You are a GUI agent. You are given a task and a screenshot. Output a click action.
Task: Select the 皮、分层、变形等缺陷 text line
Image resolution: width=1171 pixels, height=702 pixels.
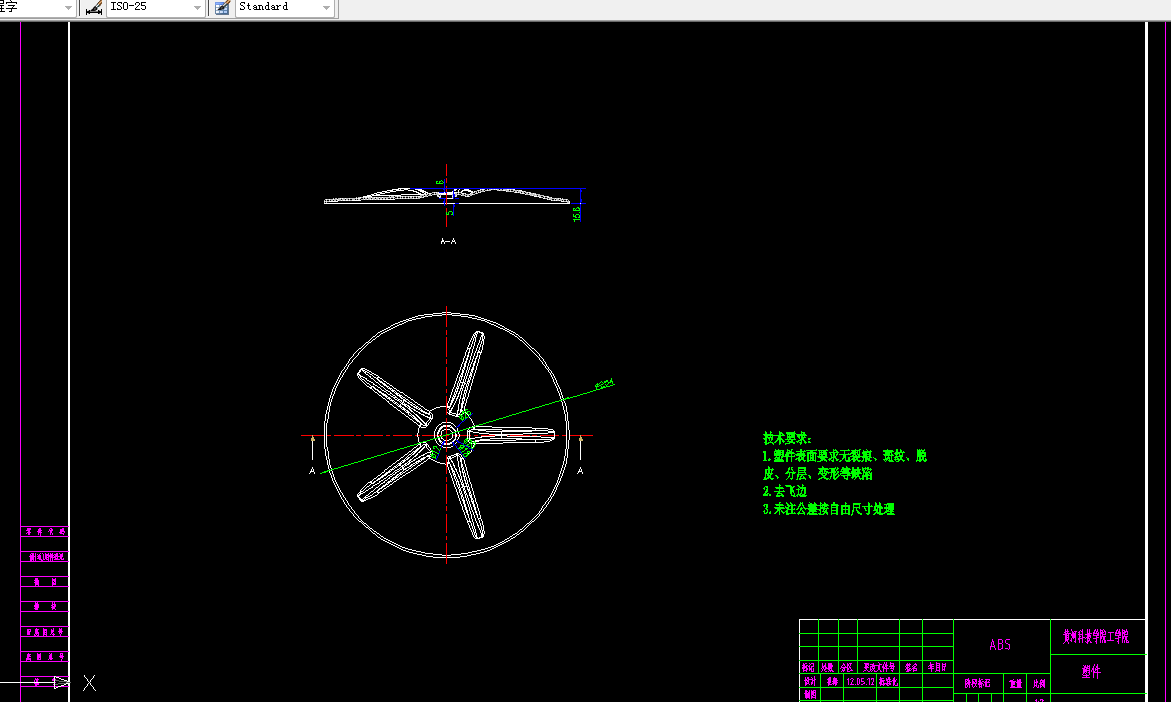pyautogui.click(x=817, y=473)
